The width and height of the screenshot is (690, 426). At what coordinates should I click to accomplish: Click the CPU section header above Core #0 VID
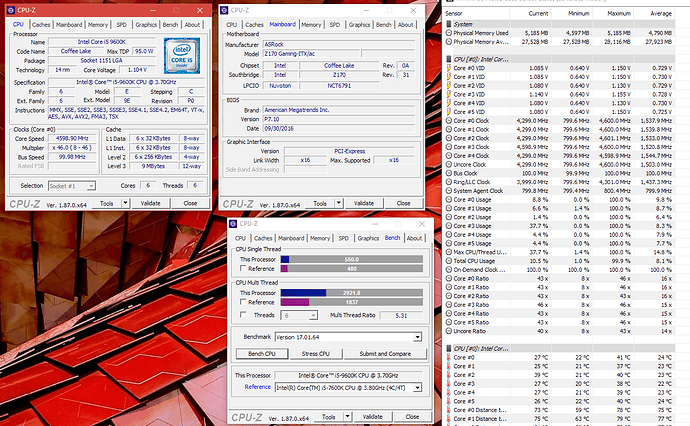coord(560,59)
